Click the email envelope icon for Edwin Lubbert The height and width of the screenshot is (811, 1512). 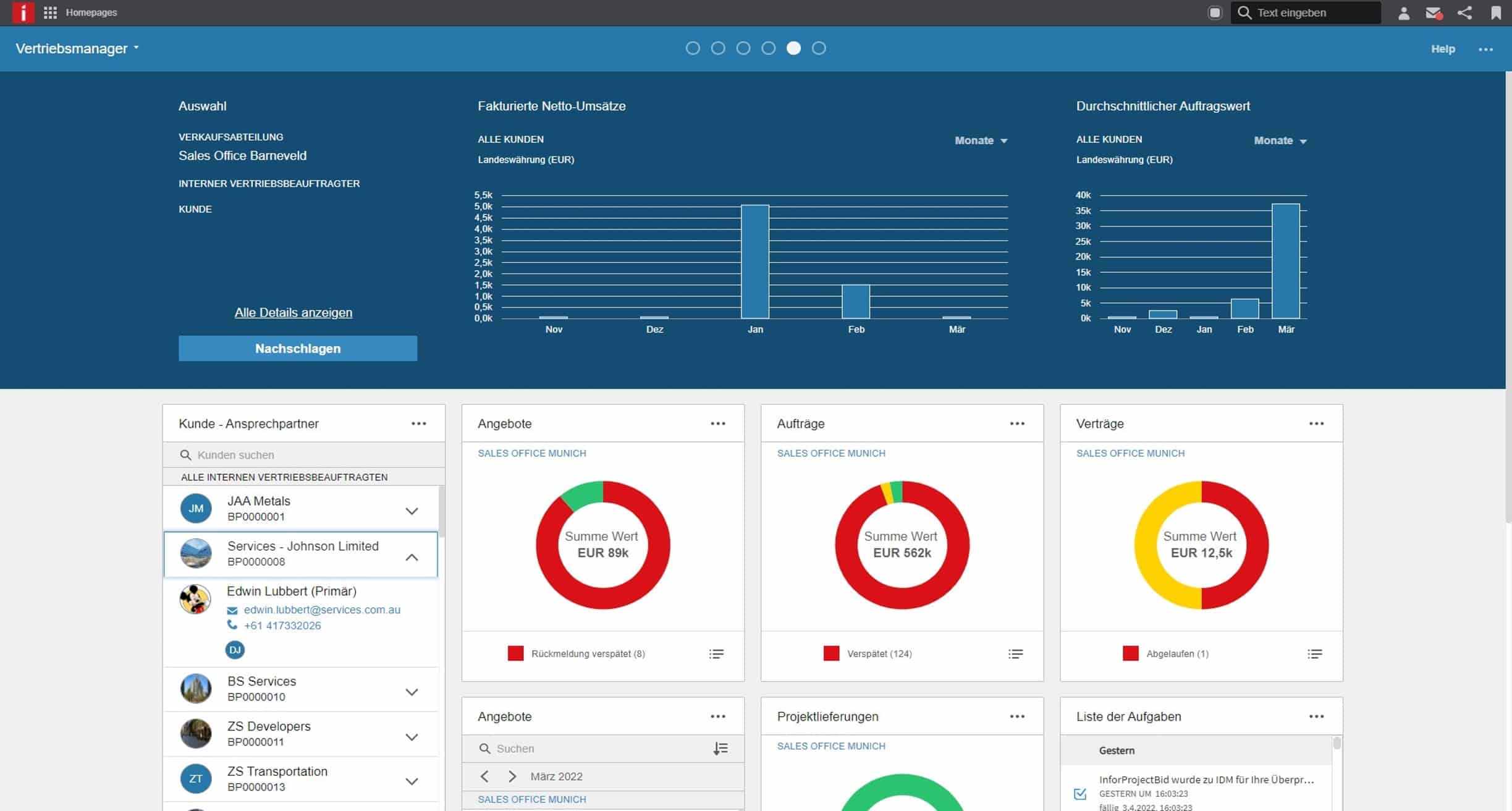click(232, 610)
